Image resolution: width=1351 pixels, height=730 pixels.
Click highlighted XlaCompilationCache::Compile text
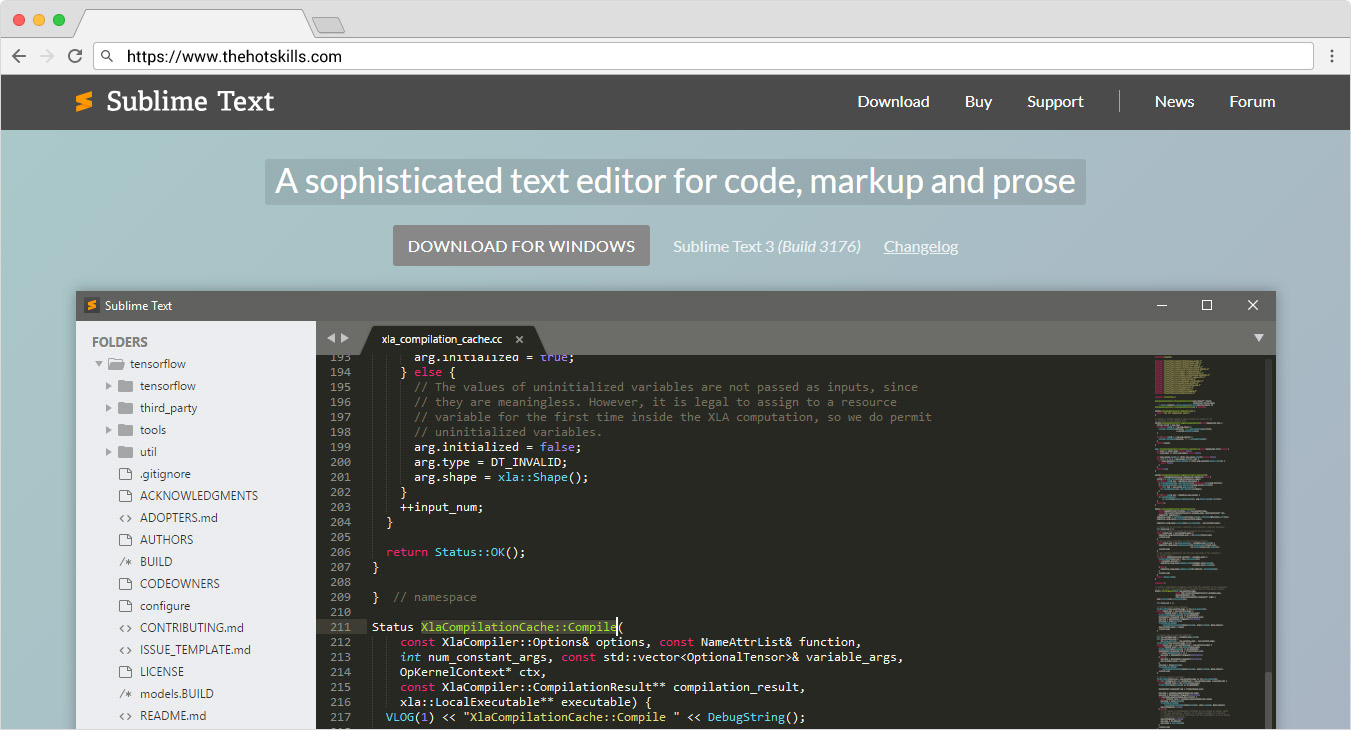[518, 627]
